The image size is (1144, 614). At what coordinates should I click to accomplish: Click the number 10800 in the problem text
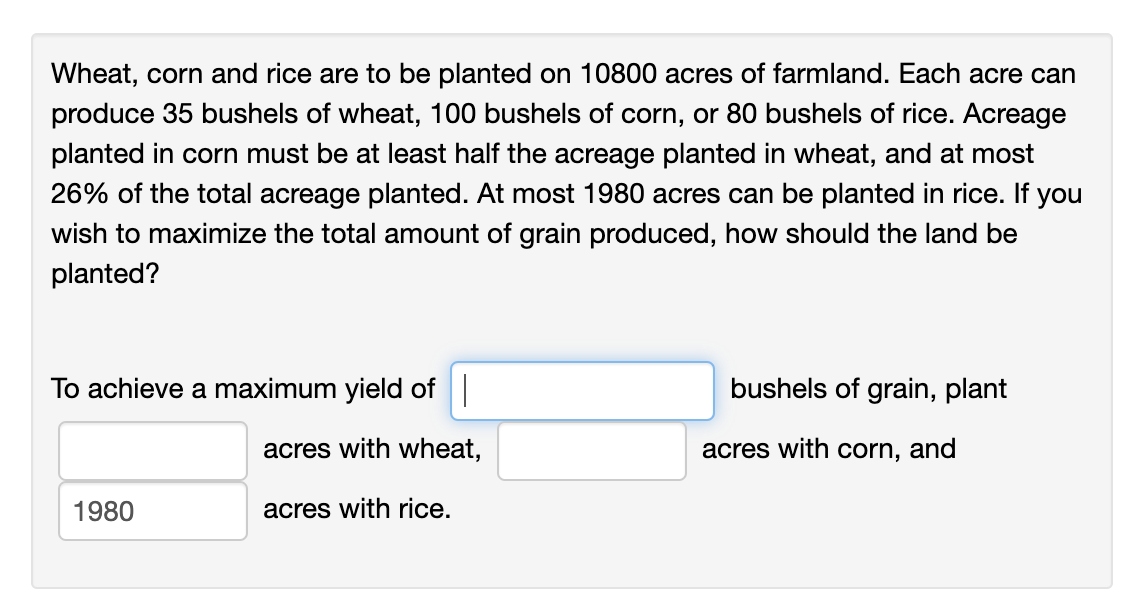click(x=616, y=74)
